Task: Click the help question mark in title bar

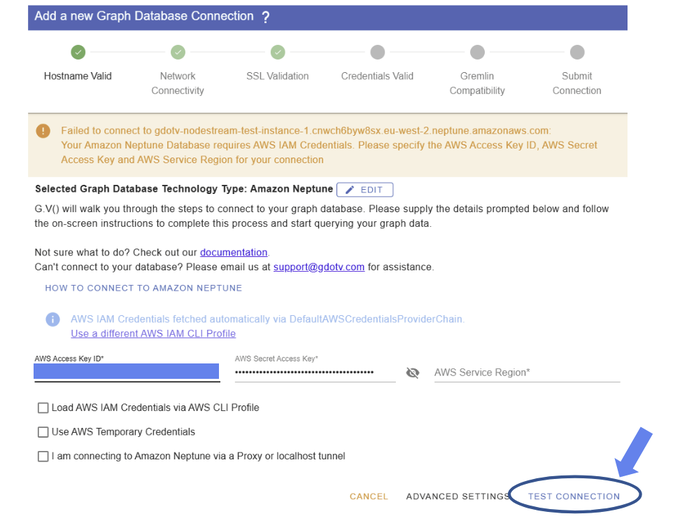Action: 265,17
